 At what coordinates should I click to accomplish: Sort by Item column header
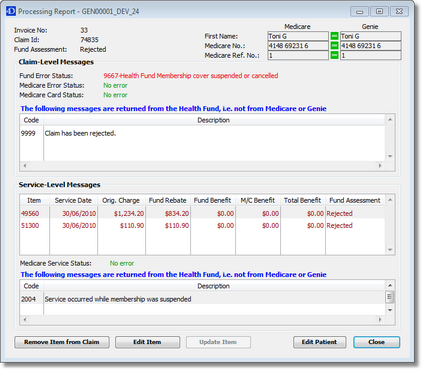click(34, 200)
